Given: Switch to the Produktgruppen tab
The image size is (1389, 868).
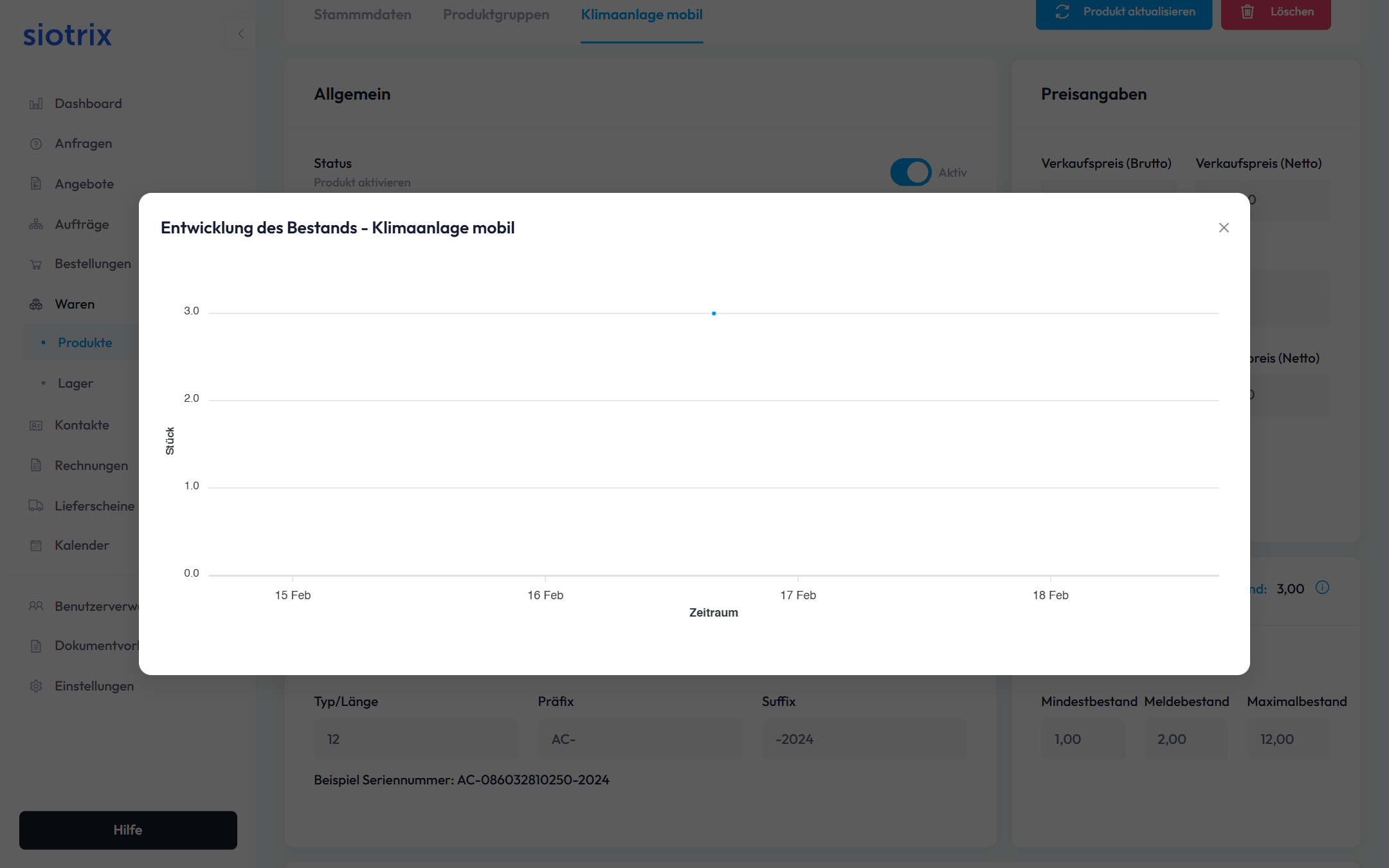Looking at the screenshot, I should pos(496,15).
